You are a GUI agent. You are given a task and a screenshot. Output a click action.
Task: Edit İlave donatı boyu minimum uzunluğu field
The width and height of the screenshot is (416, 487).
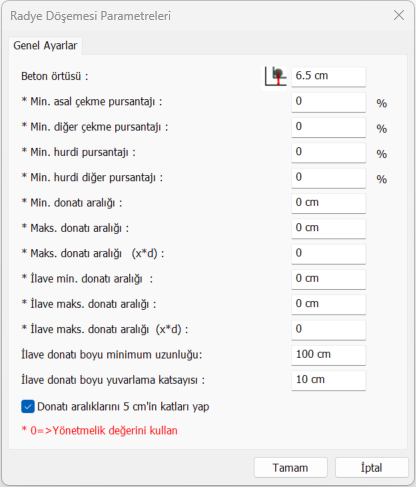(x=329, y=355)
